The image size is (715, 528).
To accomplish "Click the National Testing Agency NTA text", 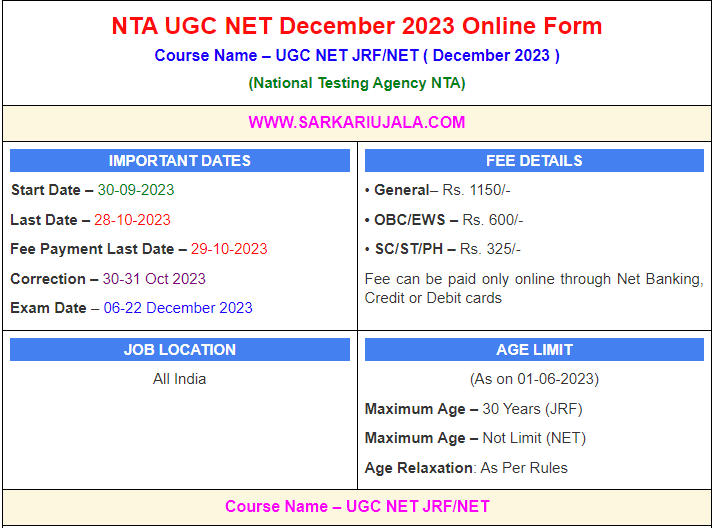I will (x=357, y=83).
